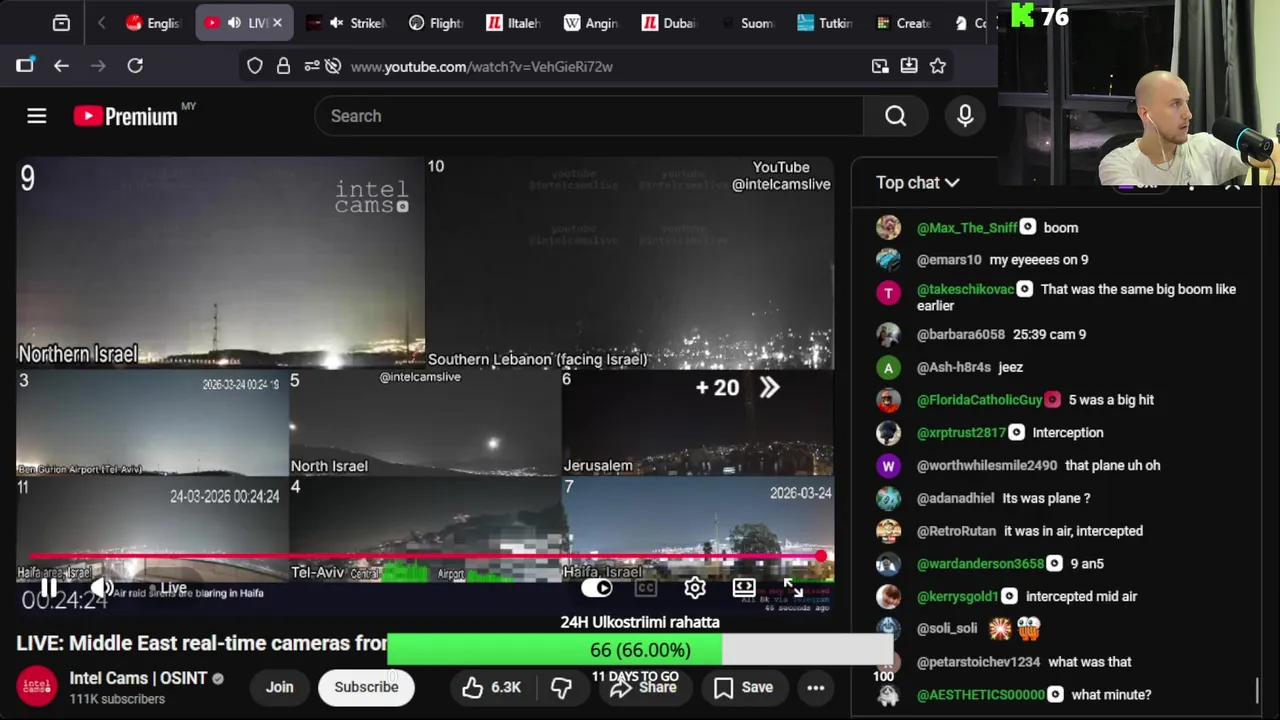1280x720 pixels.
Task: Click the Live indicator in player
Action: pyautogui.click(x=169, y=588)
